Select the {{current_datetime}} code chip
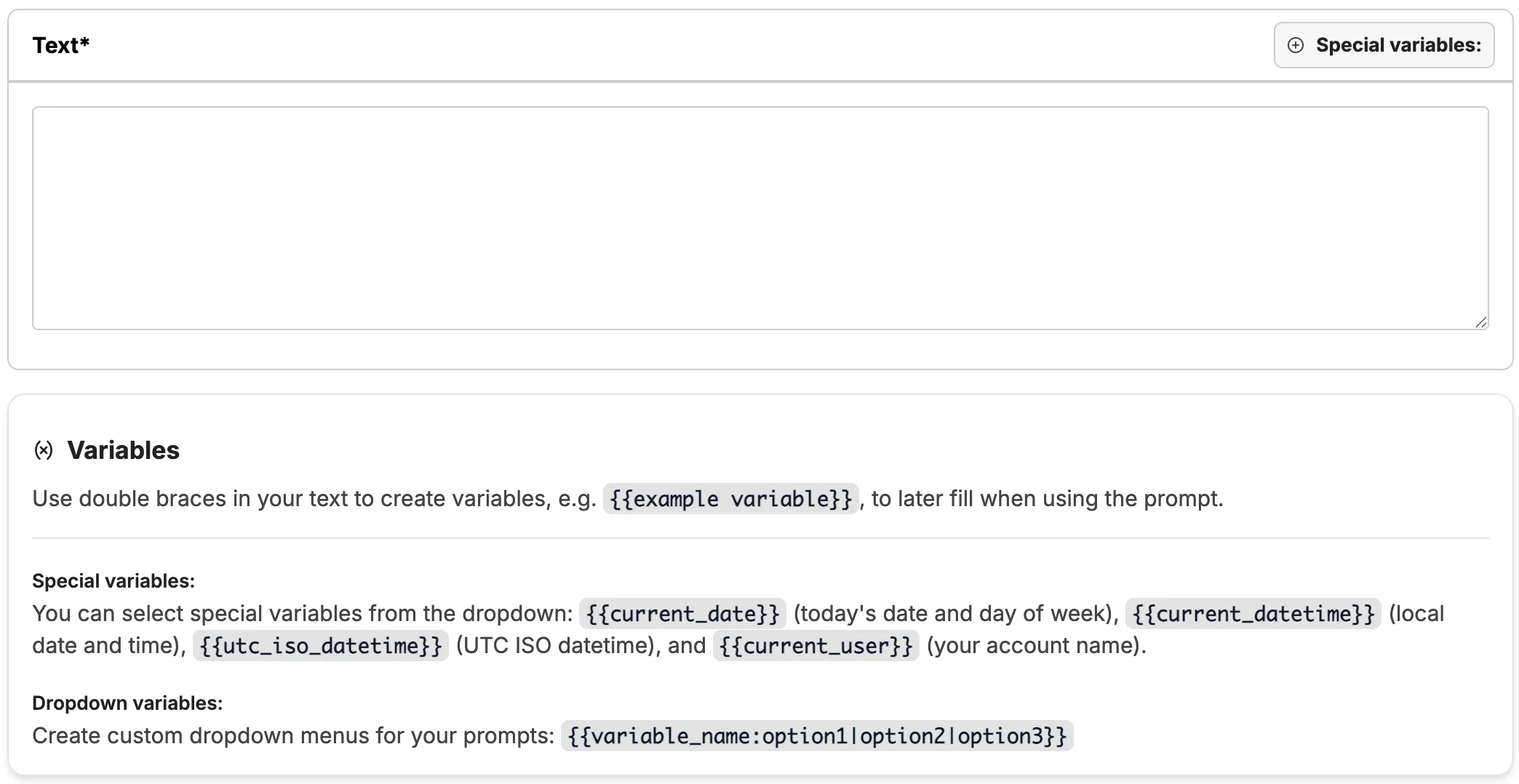This screenshot has height=784, width=1519. pyautogui.click(x=1253, y=614)
